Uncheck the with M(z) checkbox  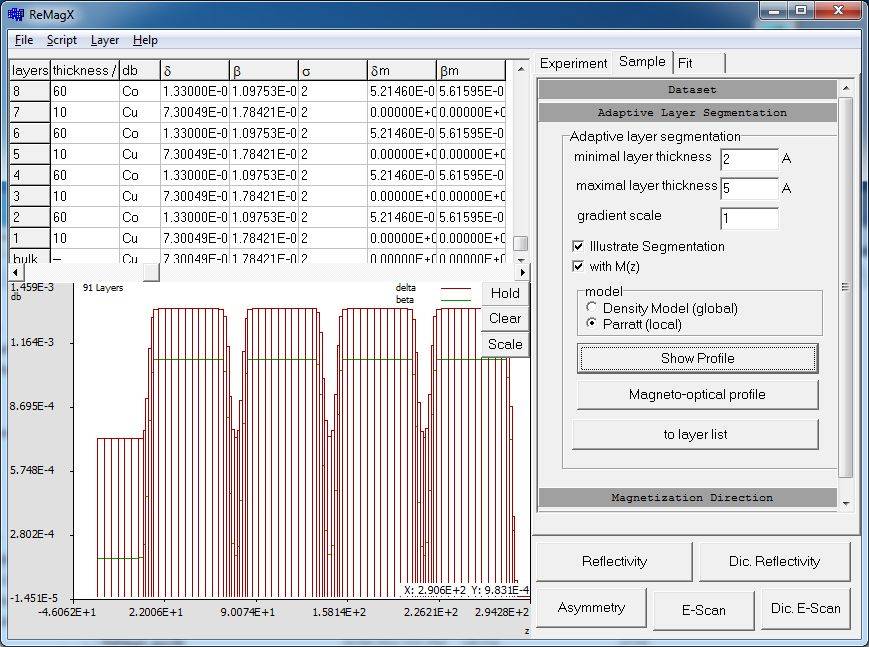[x=578, y=266]
